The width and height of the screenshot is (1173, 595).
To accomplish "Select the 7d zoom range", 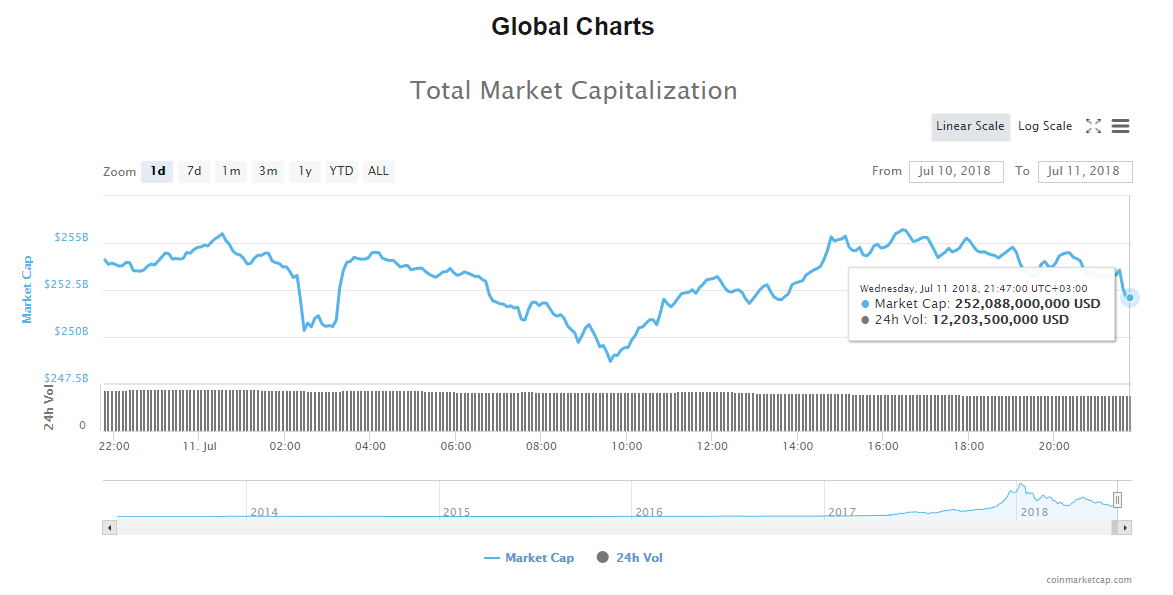I will 193,171.
